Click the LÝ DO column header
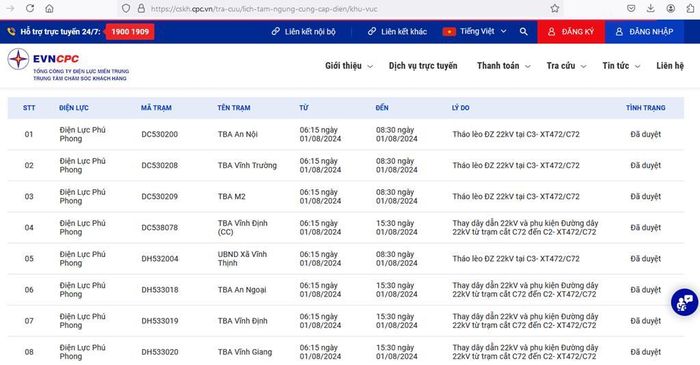 click(x=460, y=108)
